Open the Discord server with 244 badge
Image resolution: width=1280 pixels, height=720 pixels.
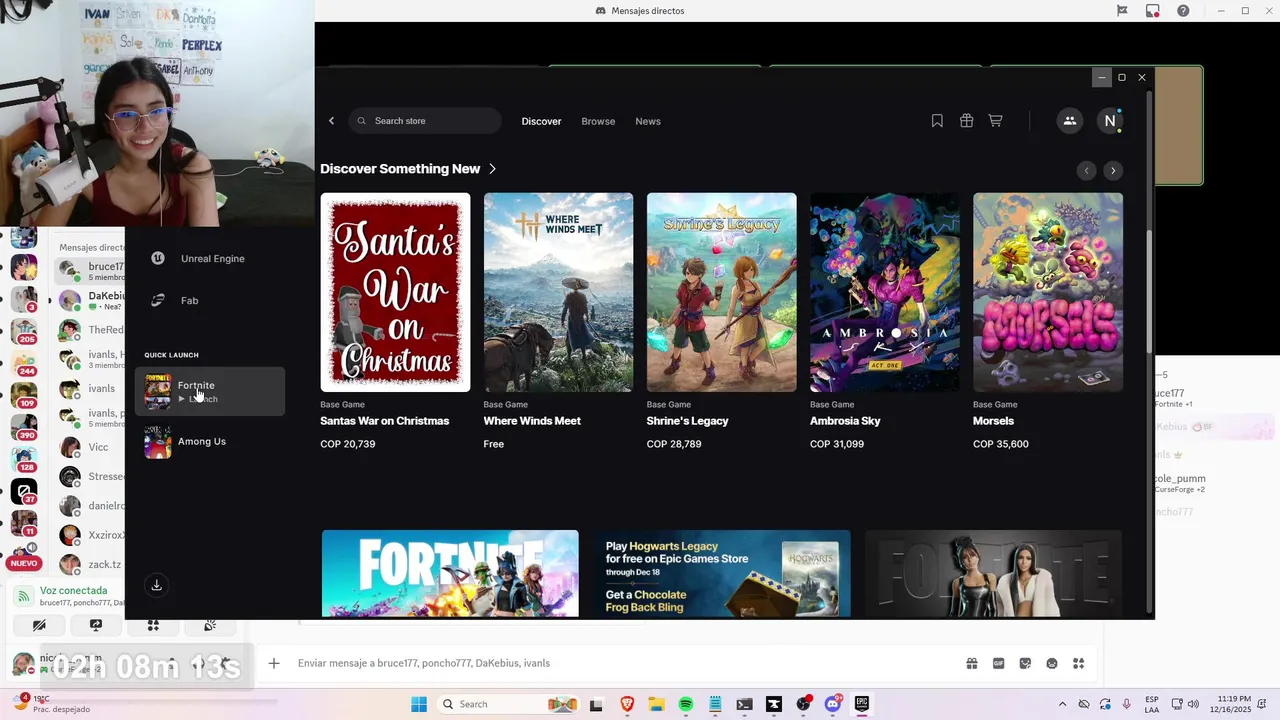(24, 361)
